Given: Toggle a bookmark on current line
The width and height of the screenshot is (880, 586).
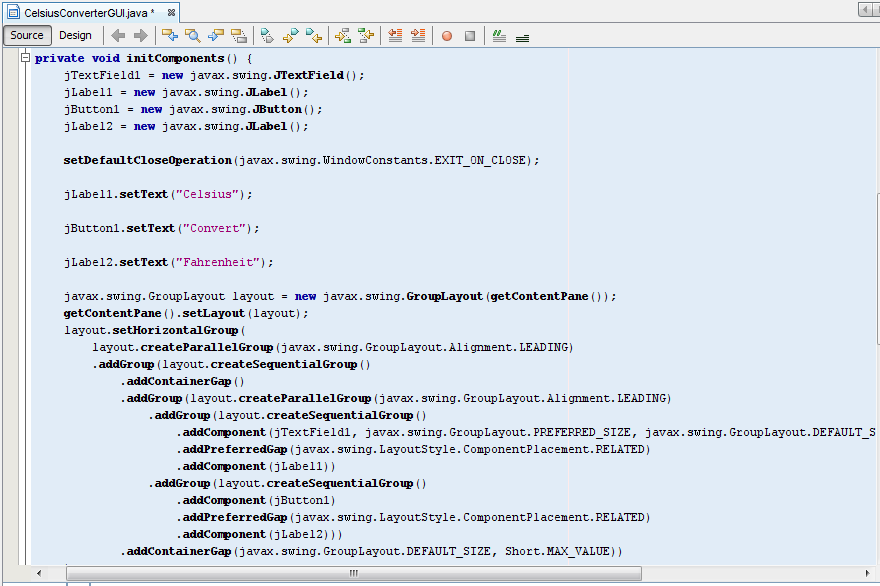Looking at the screenshot, I should coord(265,36).
